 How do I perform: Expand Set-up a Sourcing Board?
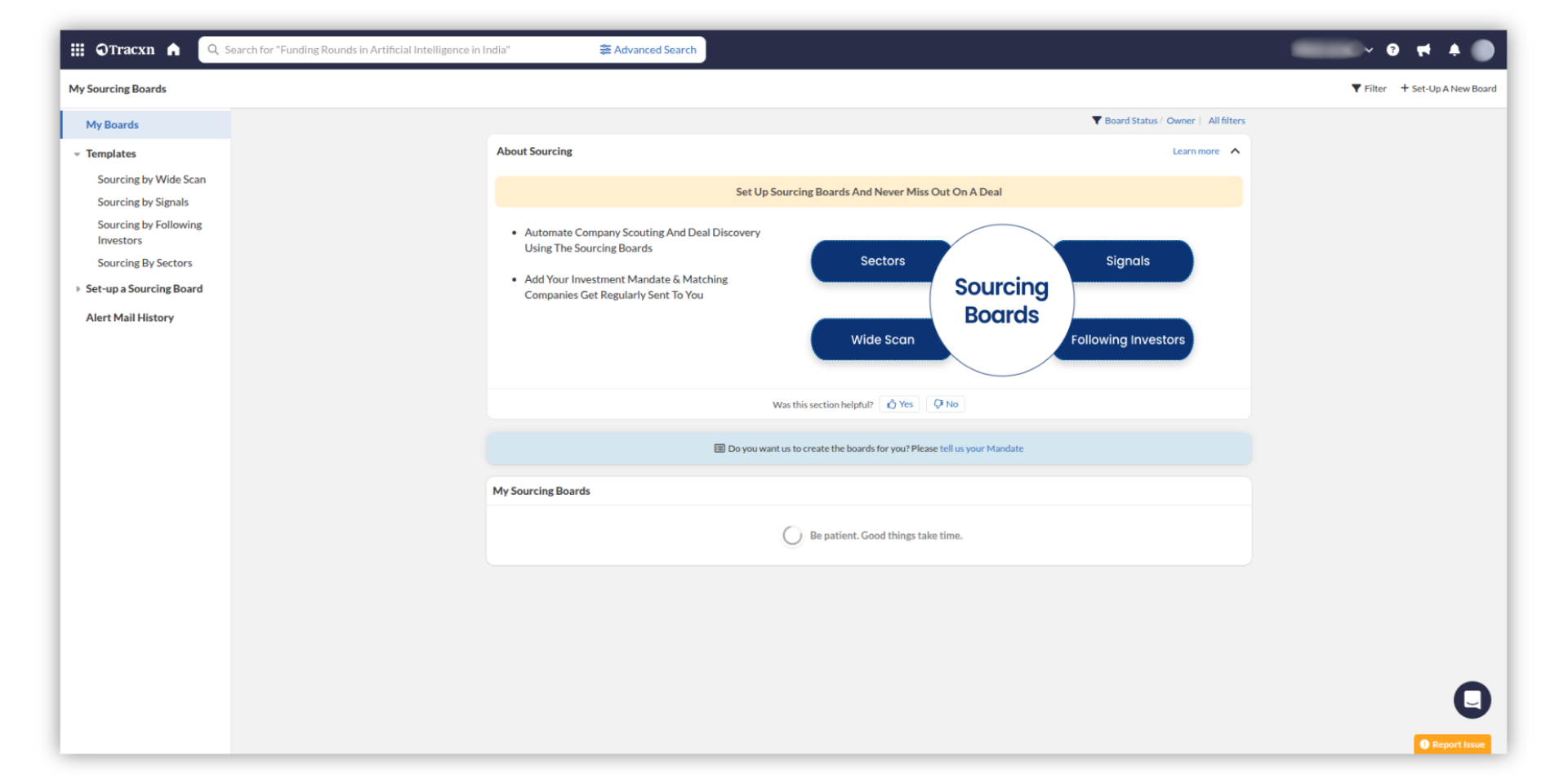[78, 289]
